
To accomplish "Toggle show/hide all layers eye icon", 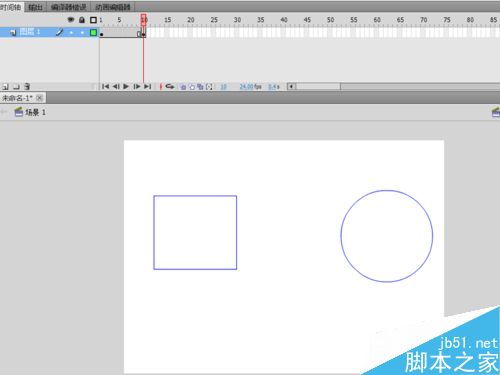I will 71,20.
